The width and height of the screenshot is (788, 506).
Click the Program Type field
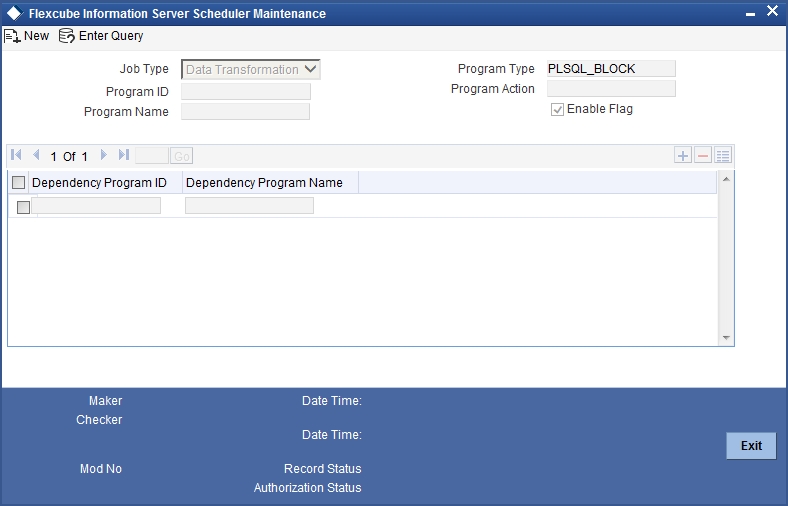611,69
